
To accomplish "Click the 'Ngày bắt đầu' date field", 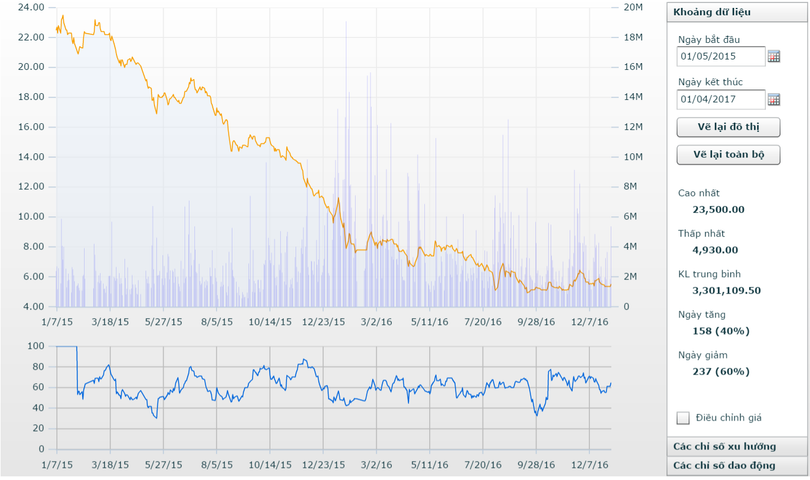I will [x=720, y=57].
